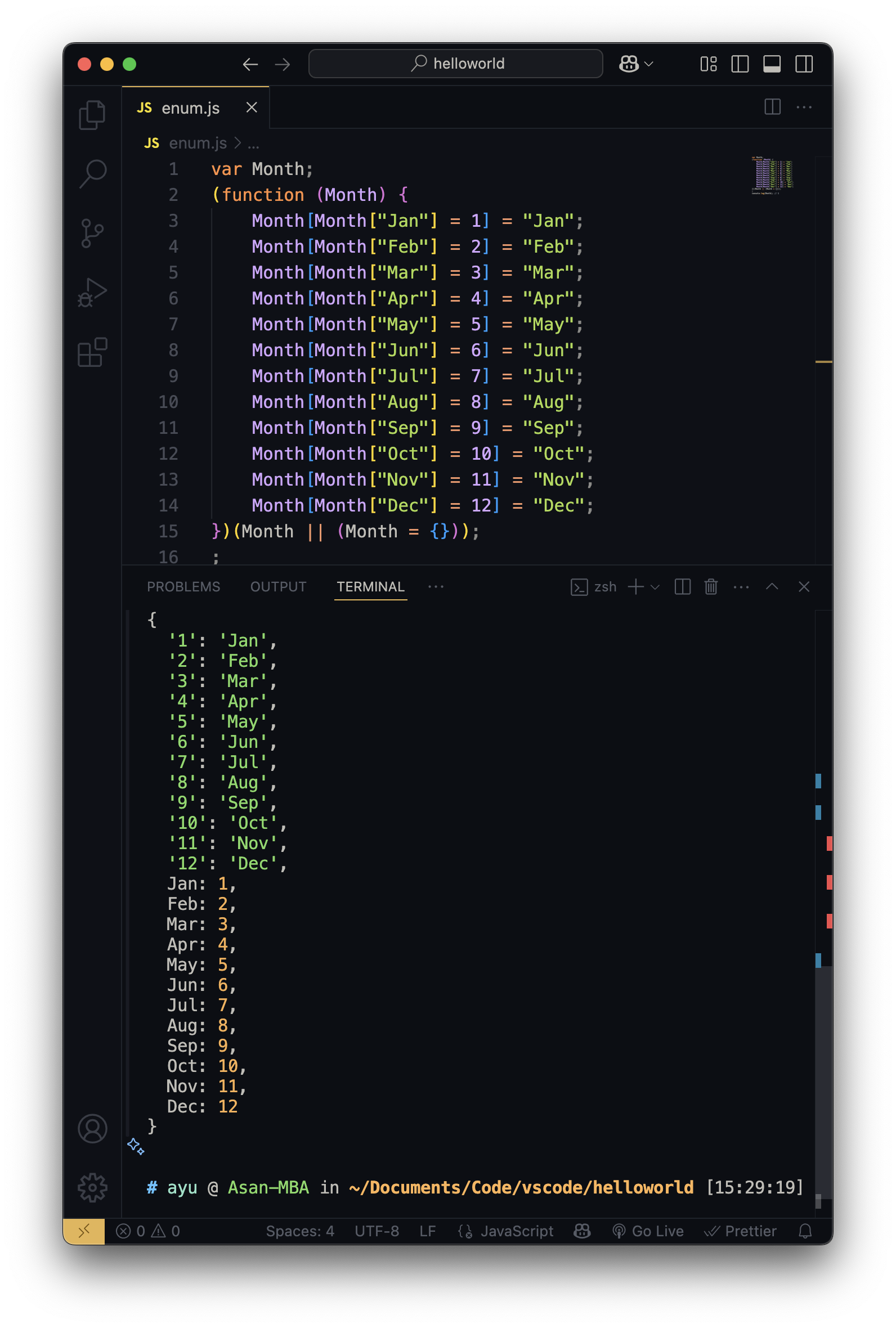Go back with the left arrow

click(250, 64)
